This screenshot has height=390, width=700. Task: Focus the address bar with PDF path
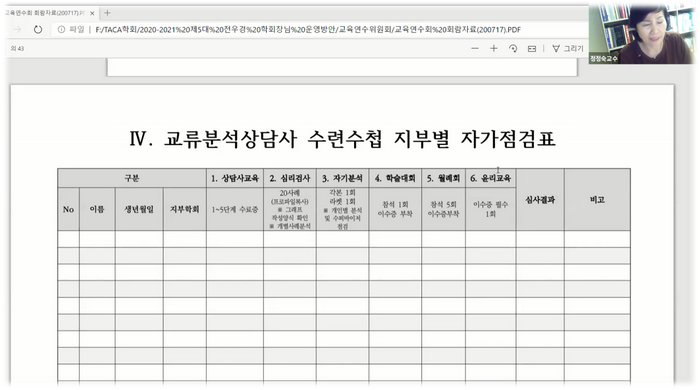click(308, 29)
